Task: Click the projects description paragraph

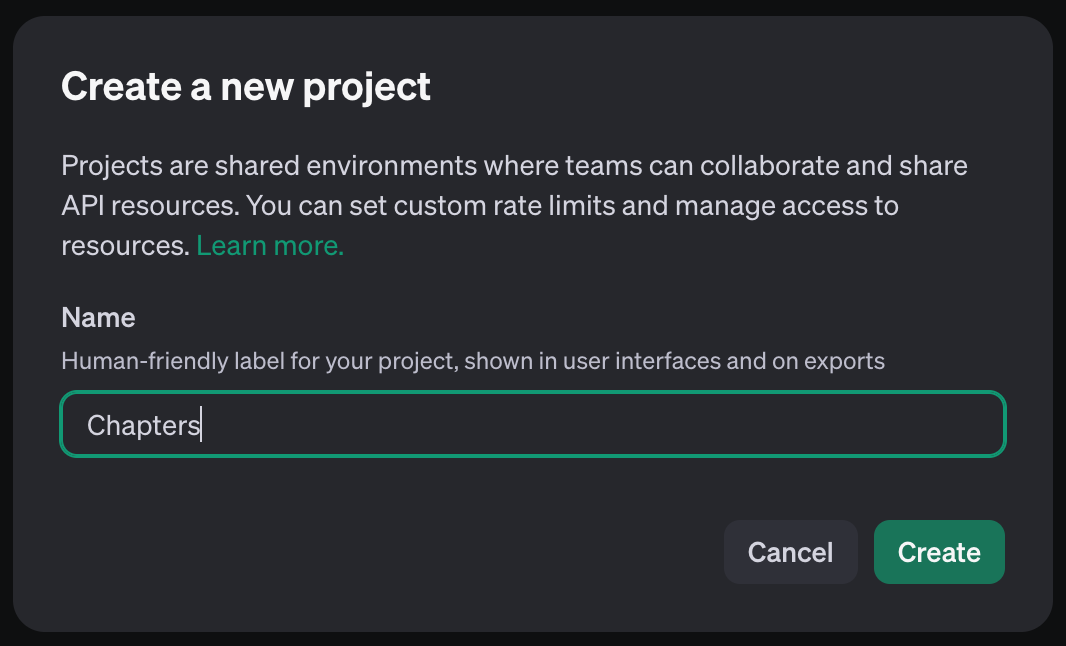Action: click(x=514, y=205)
